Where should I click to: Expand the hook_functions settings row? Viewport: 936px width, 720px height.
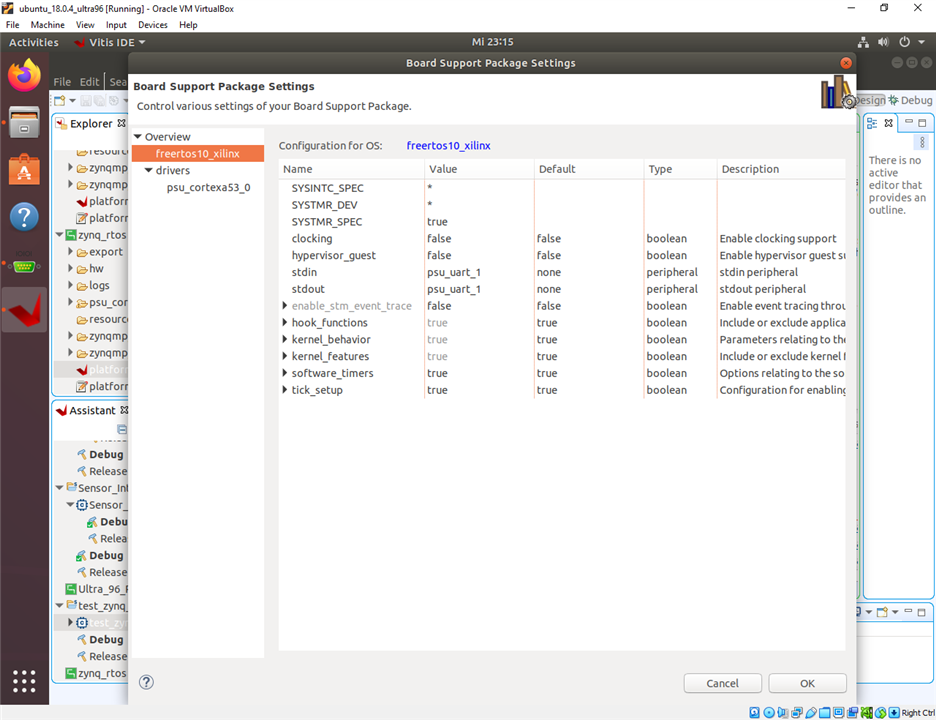pos(285,322)
